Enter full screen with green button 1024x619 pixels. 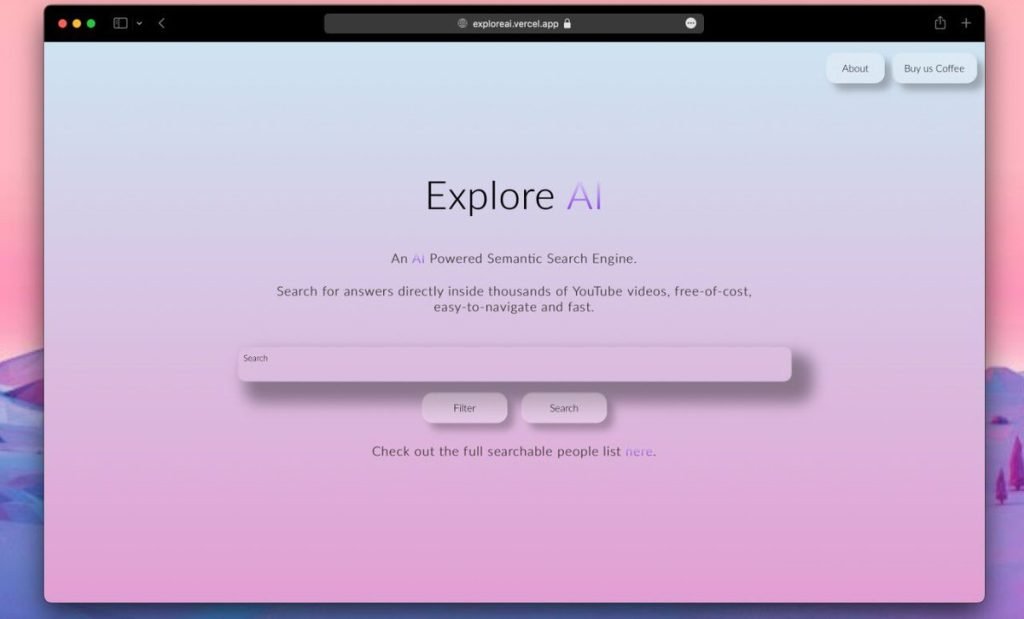[x=91, y=23]
